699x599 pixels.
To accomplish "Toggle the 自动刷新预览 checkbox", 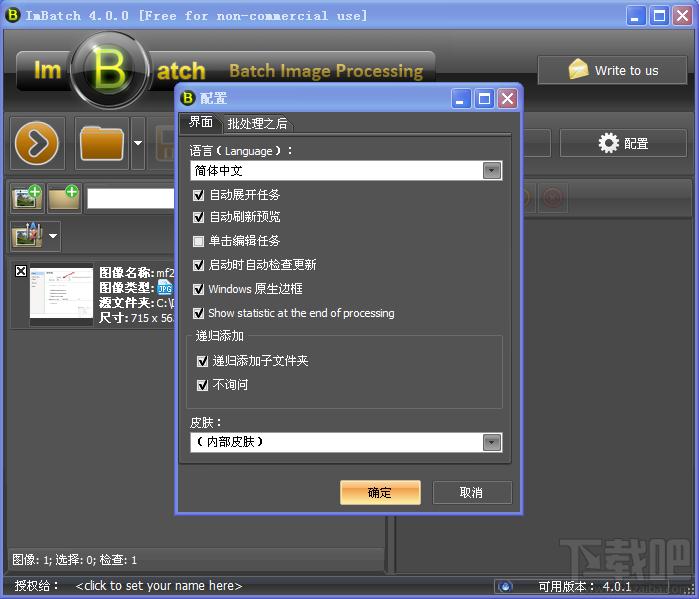I will click(x=199, y=217).
